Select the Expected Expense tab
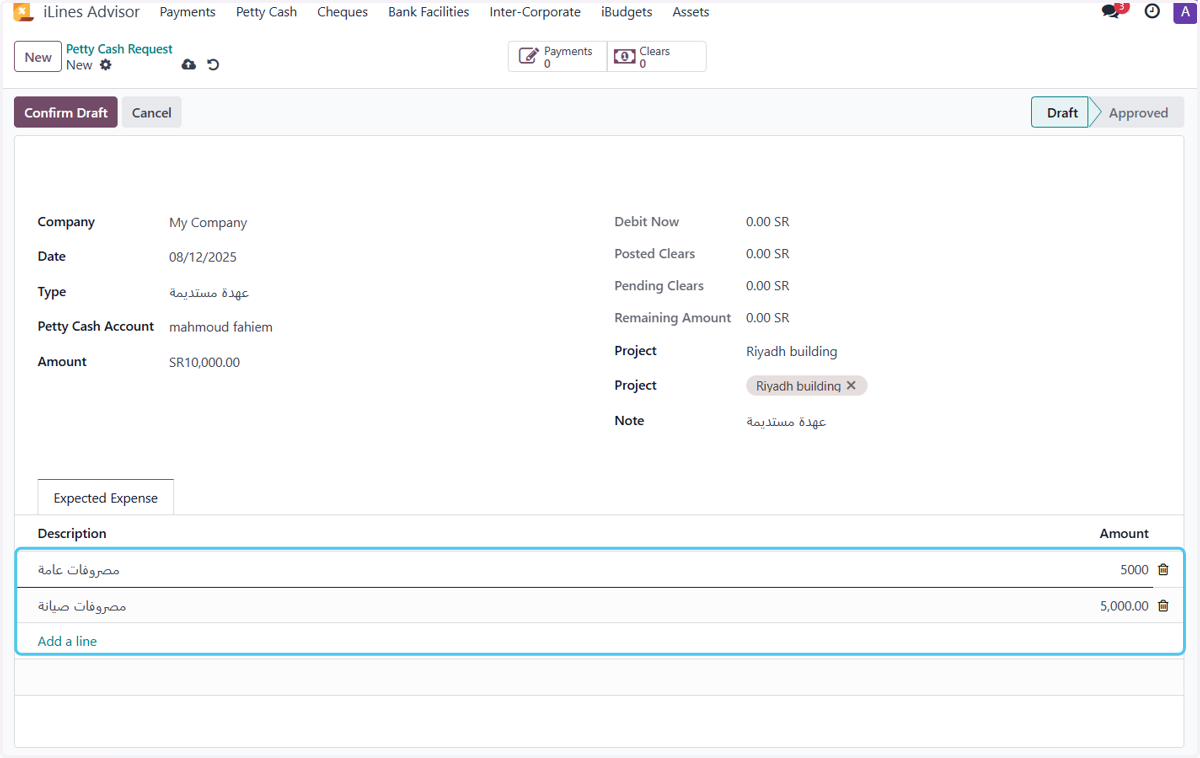Image resolution: width=1200 pixels, height=758 pixels. tap(106, 498)
